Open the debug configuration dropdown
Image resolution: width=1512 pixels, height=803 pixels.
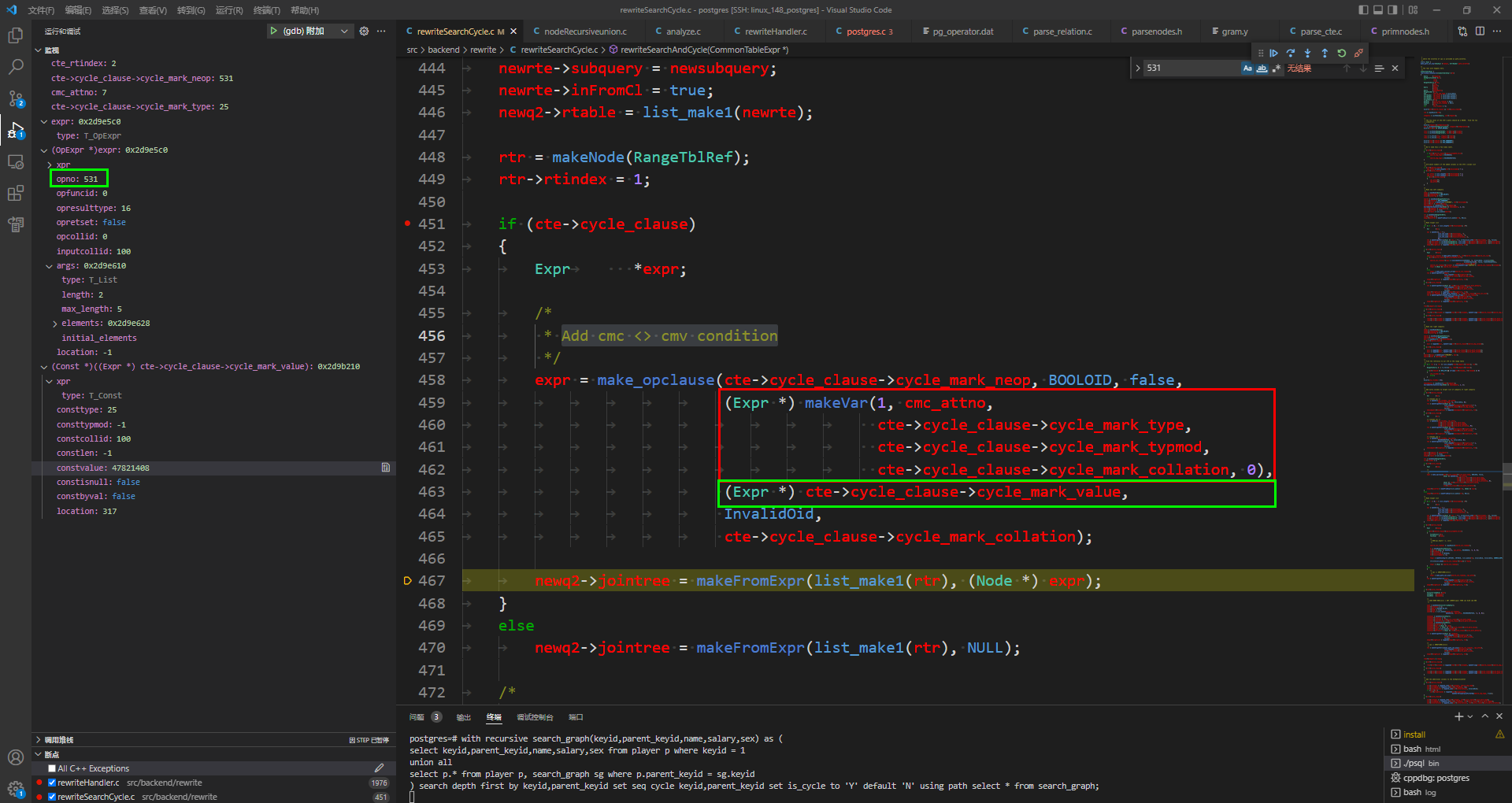point(344,31)
